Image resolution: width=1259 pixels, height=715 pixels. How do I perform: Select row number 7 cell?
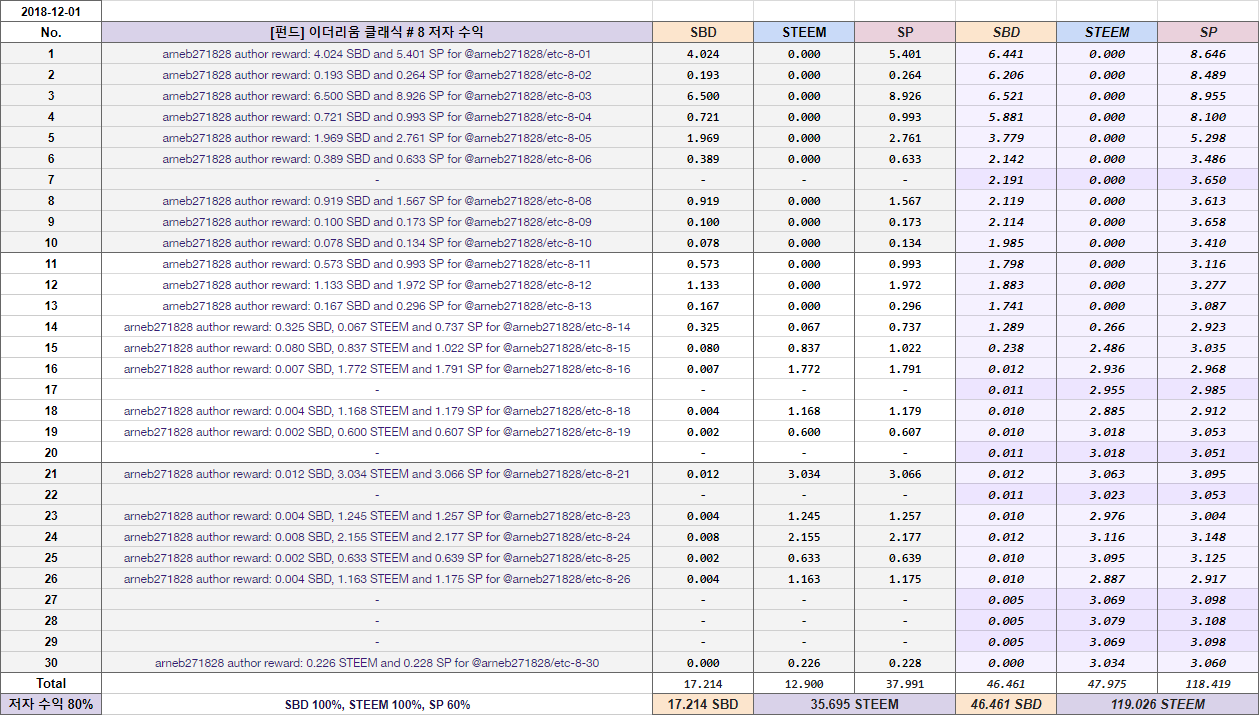51,180
